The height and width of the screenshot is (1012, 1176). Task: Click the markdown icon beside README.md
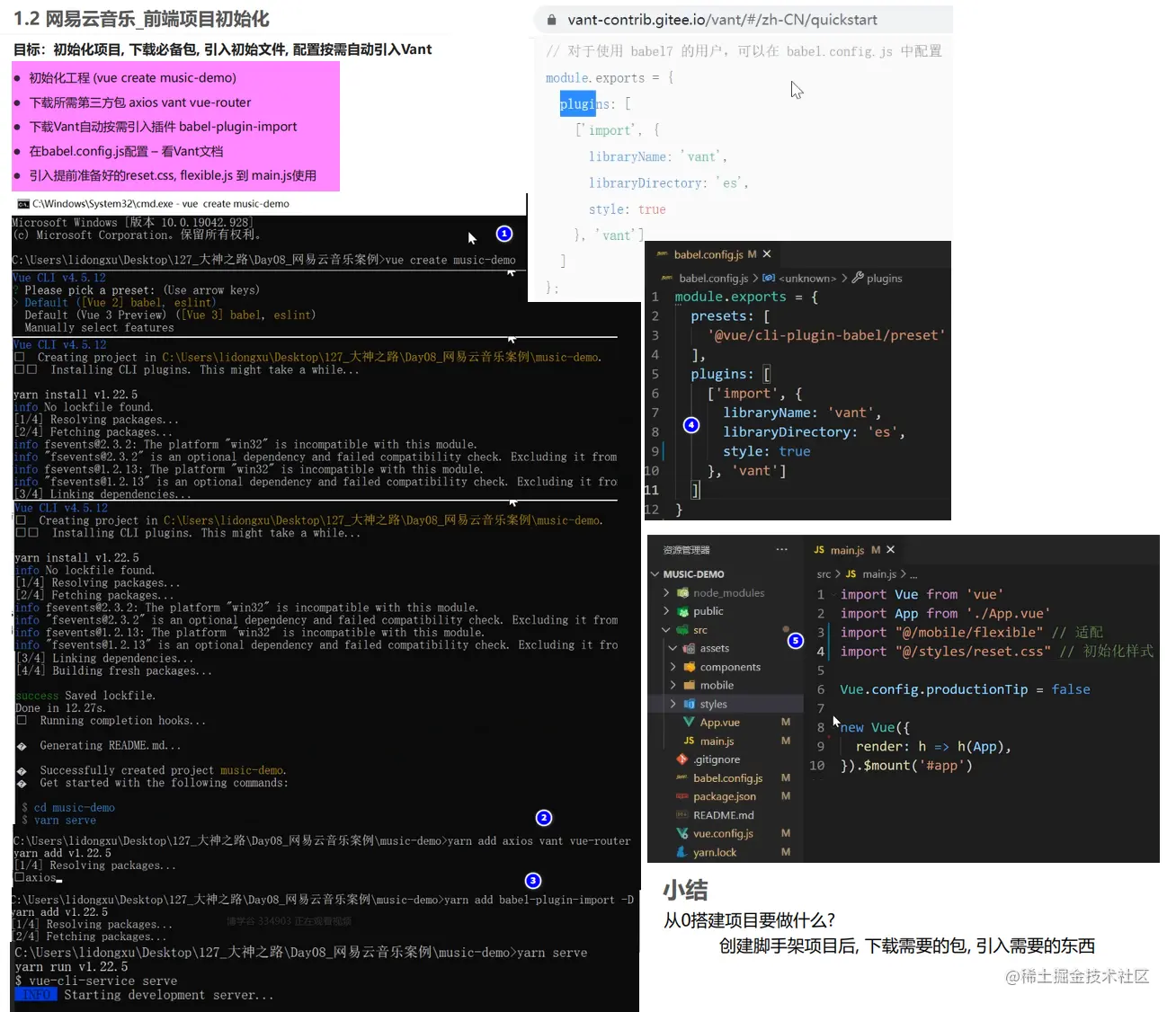[682, 815]
